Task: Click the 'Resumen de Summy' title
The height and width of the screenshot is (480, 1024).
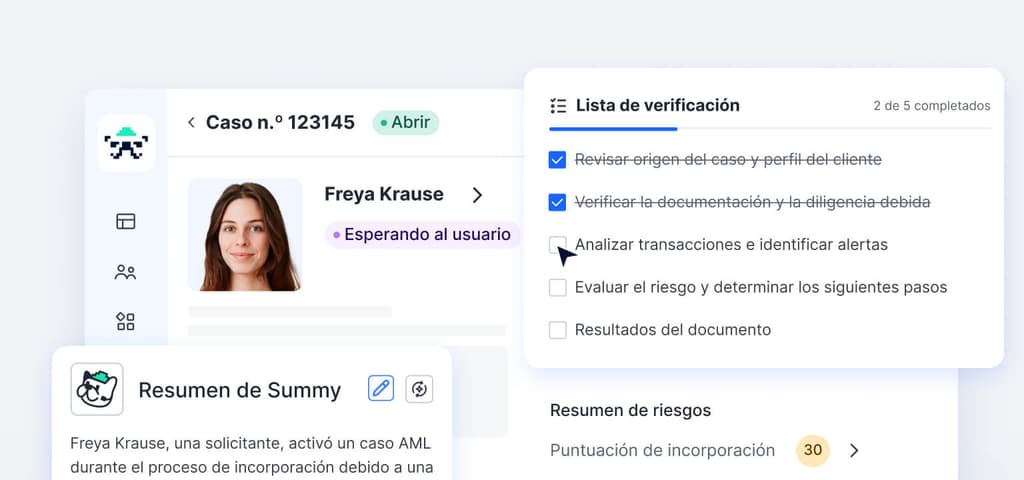Action: click(x=240, y=390)
